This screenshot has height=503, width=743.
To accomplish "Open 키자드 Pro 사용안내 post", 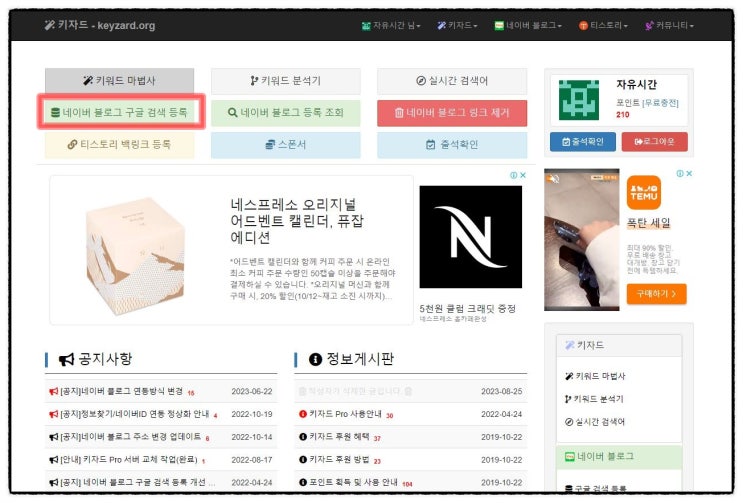I will tap(345, 414).
